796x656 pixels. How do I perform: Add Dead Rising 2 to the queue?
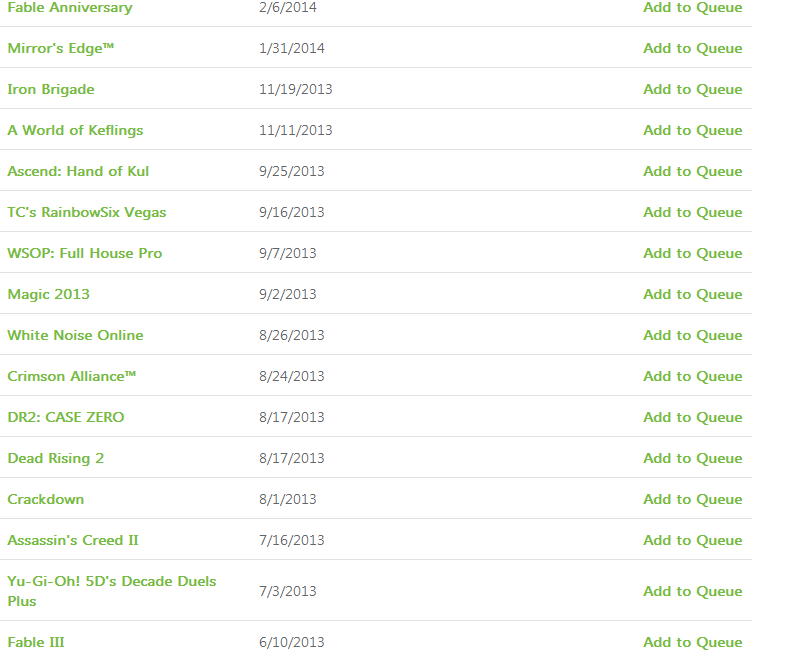pyautogui.click(x=692, y=458)
